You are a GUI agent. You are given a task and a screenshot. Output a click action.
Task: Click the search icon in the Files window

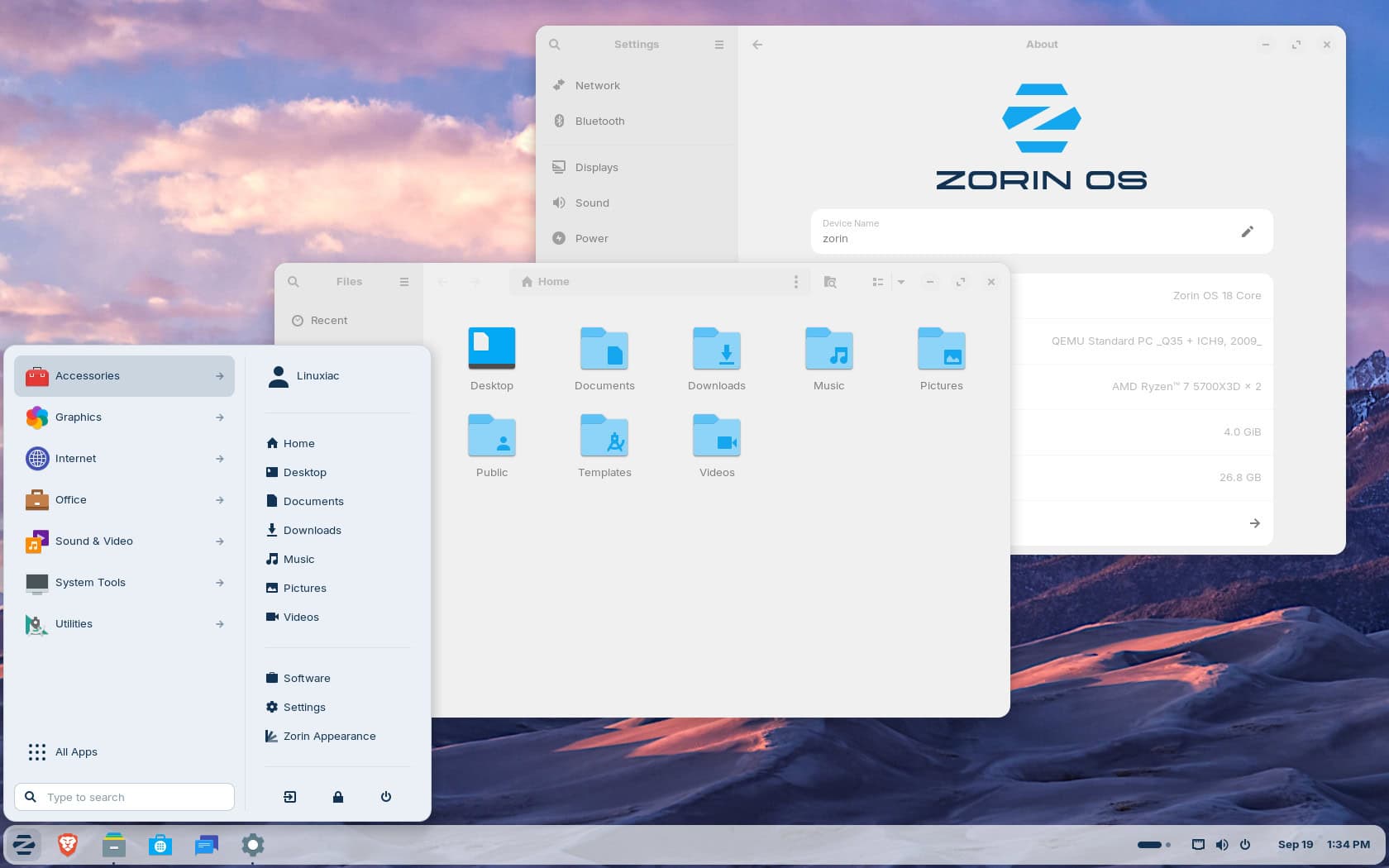coord(294,282)
